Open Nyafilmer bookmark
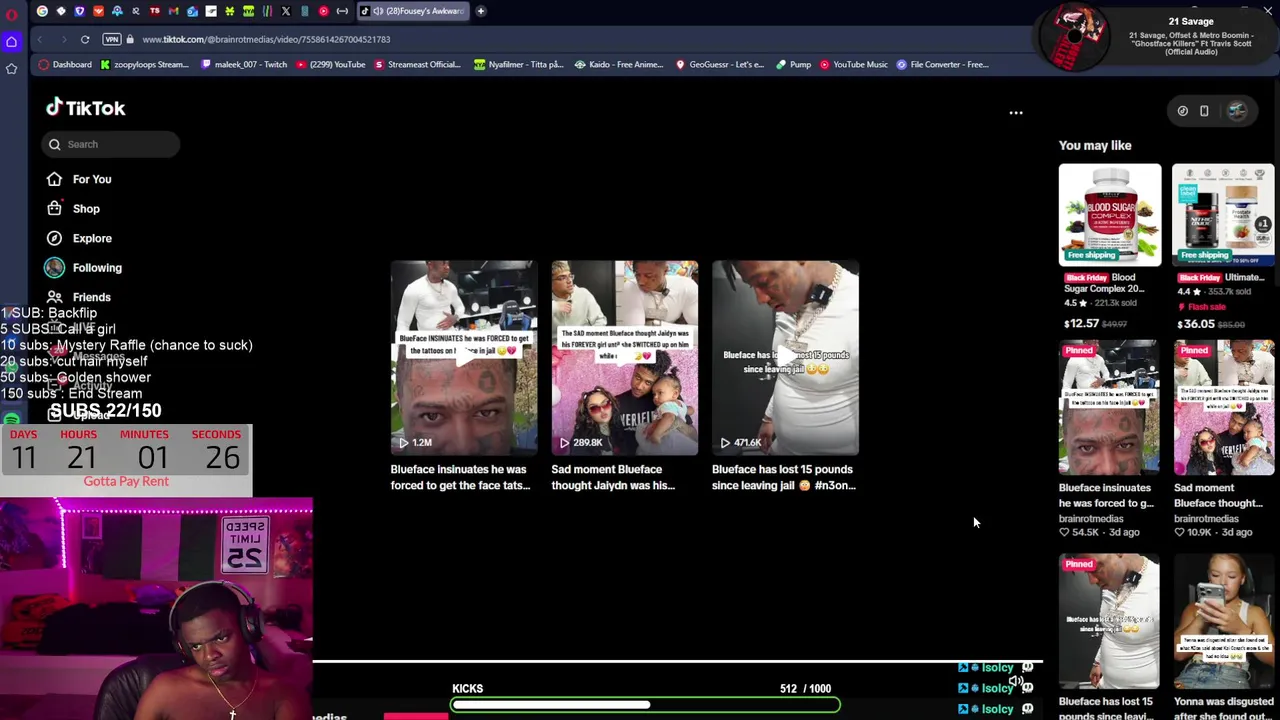 coord(519,64)
